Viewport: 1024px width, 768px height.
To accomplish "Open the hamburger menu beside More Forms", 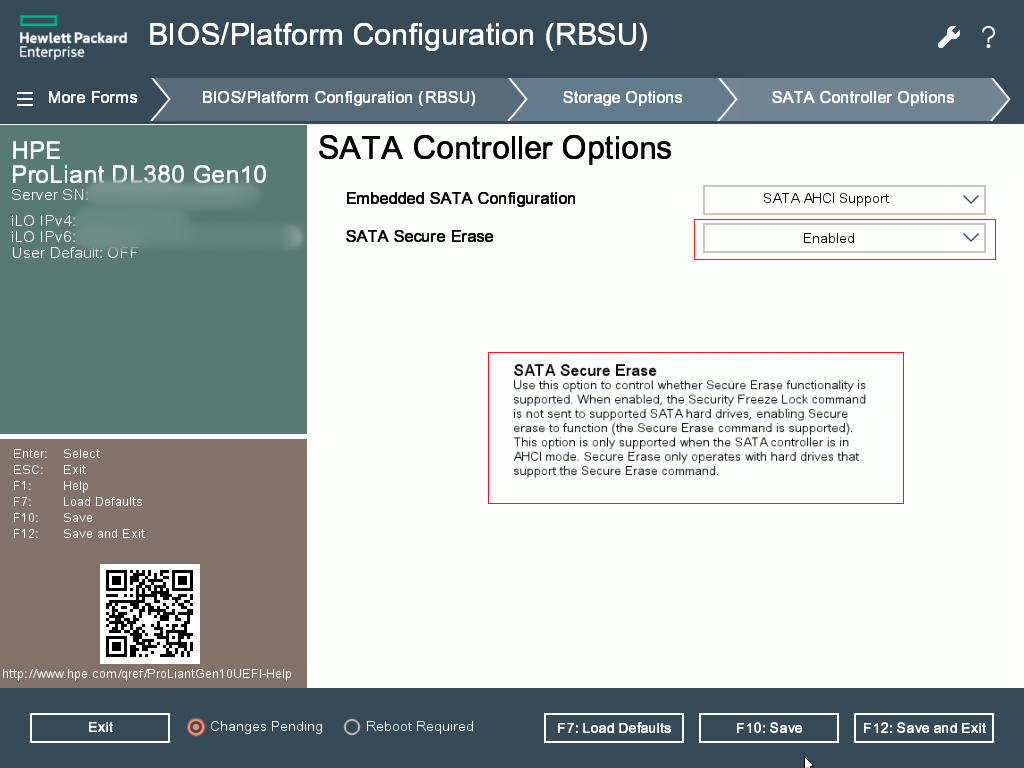I will click(x=24, y=97).
